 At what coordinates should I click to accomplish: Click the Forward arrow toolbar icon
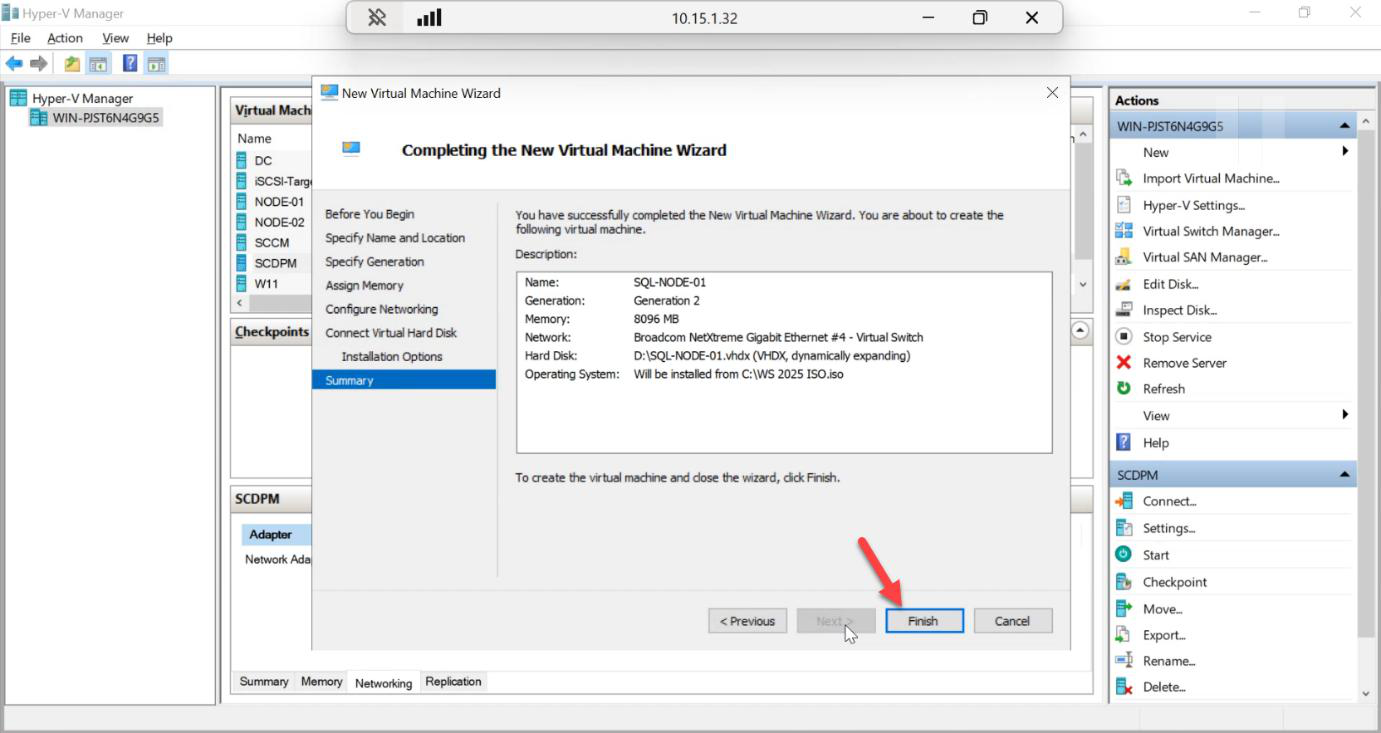(38, 64)
